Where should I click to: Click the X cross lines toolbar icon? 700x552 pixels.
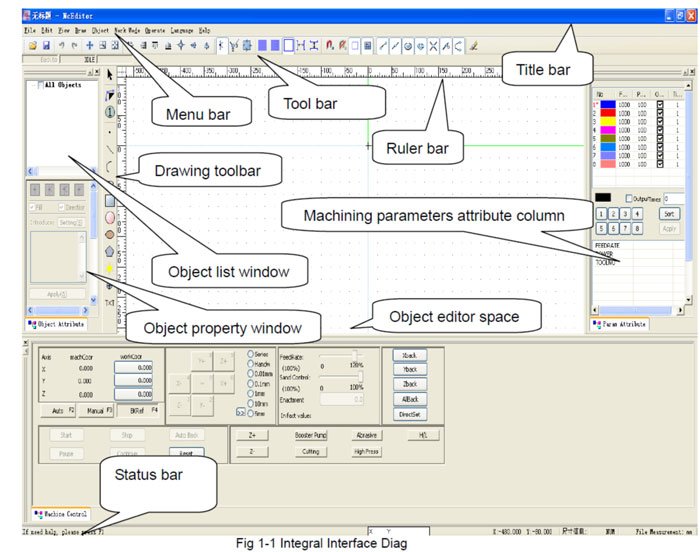[433, 46]
